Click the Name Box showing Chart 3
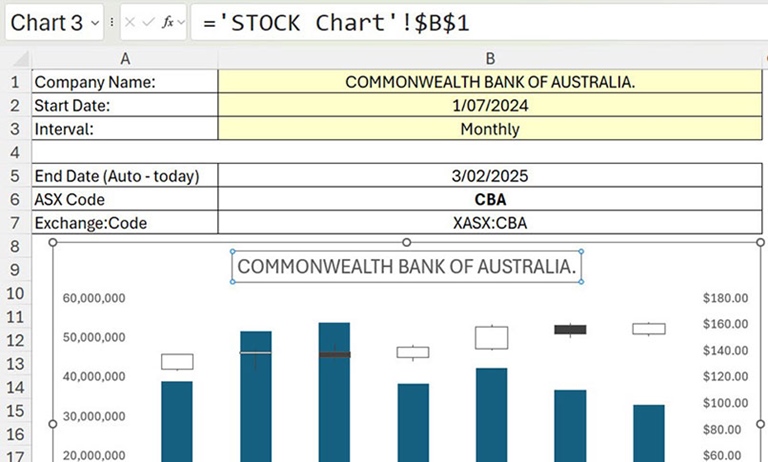This screenshot has width=768, height=462. coord(54,23)
